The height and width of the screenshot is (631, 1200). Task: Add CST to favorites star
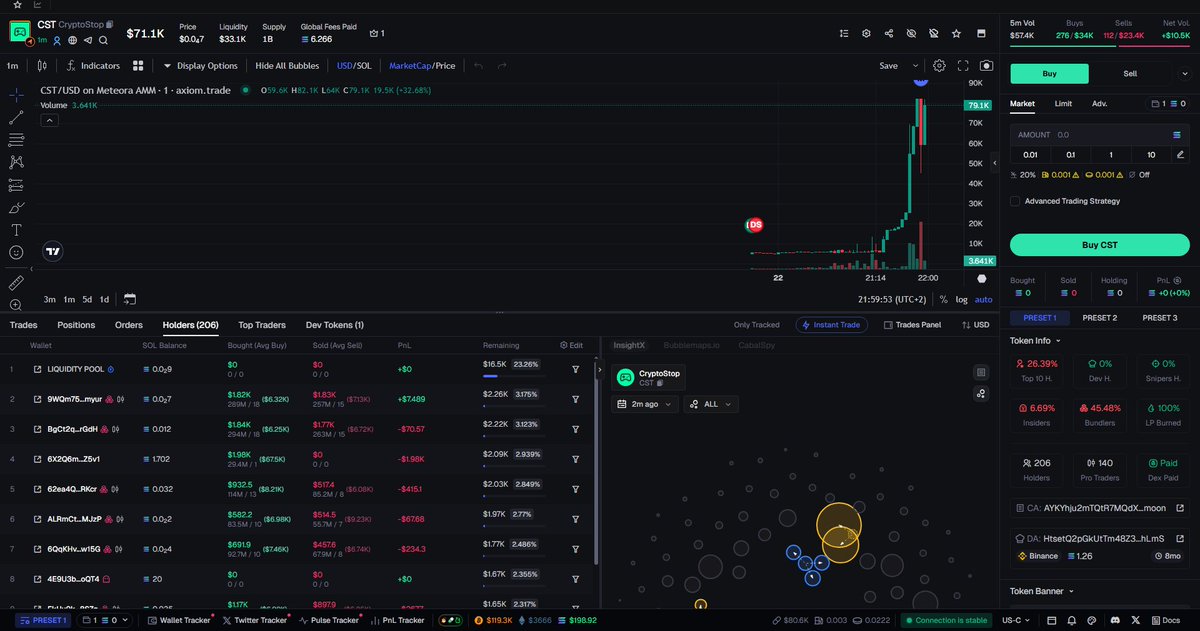coord(957,33)
